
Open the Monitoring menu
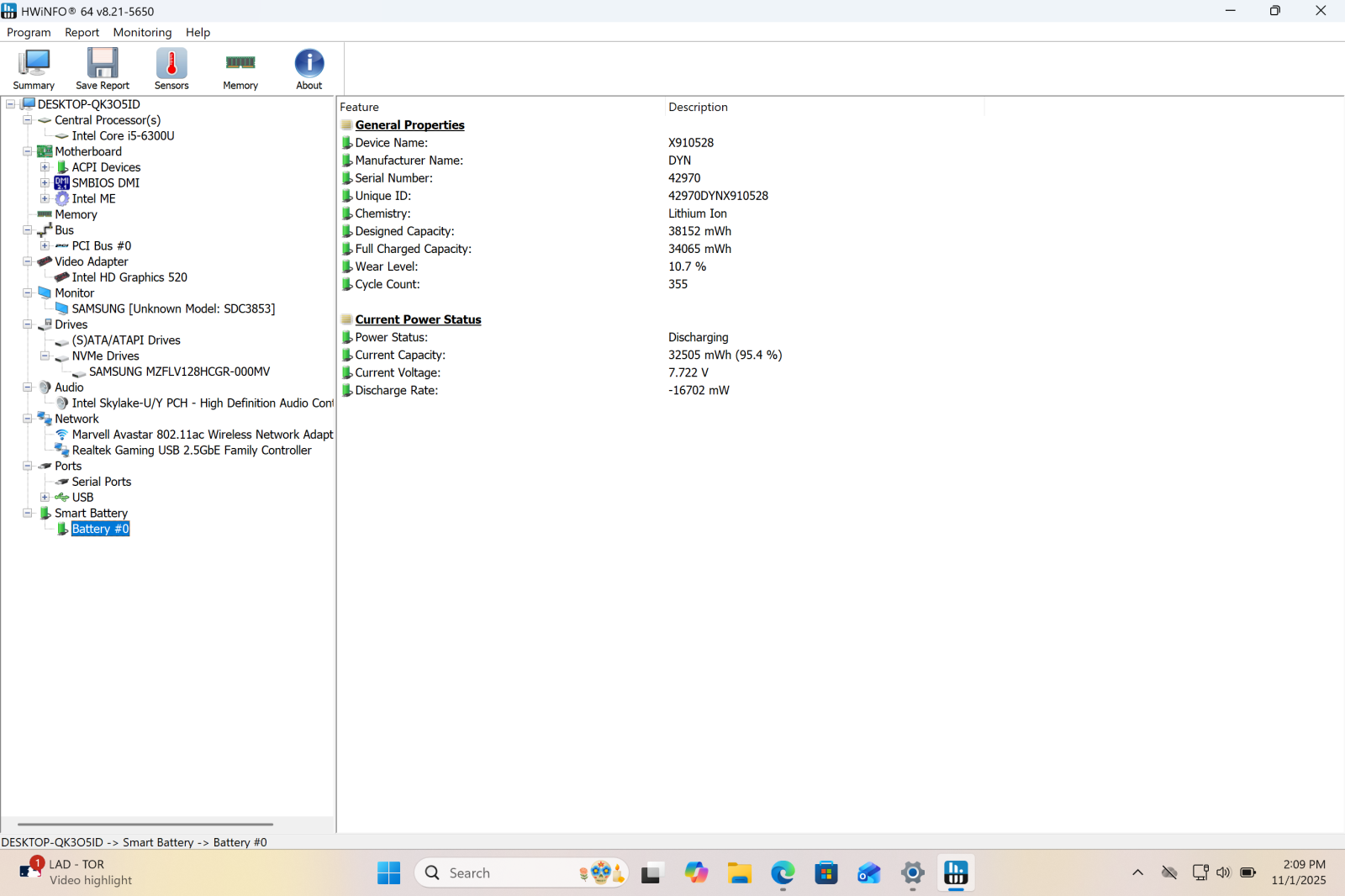pyautogui.click(x=142, y=32)
